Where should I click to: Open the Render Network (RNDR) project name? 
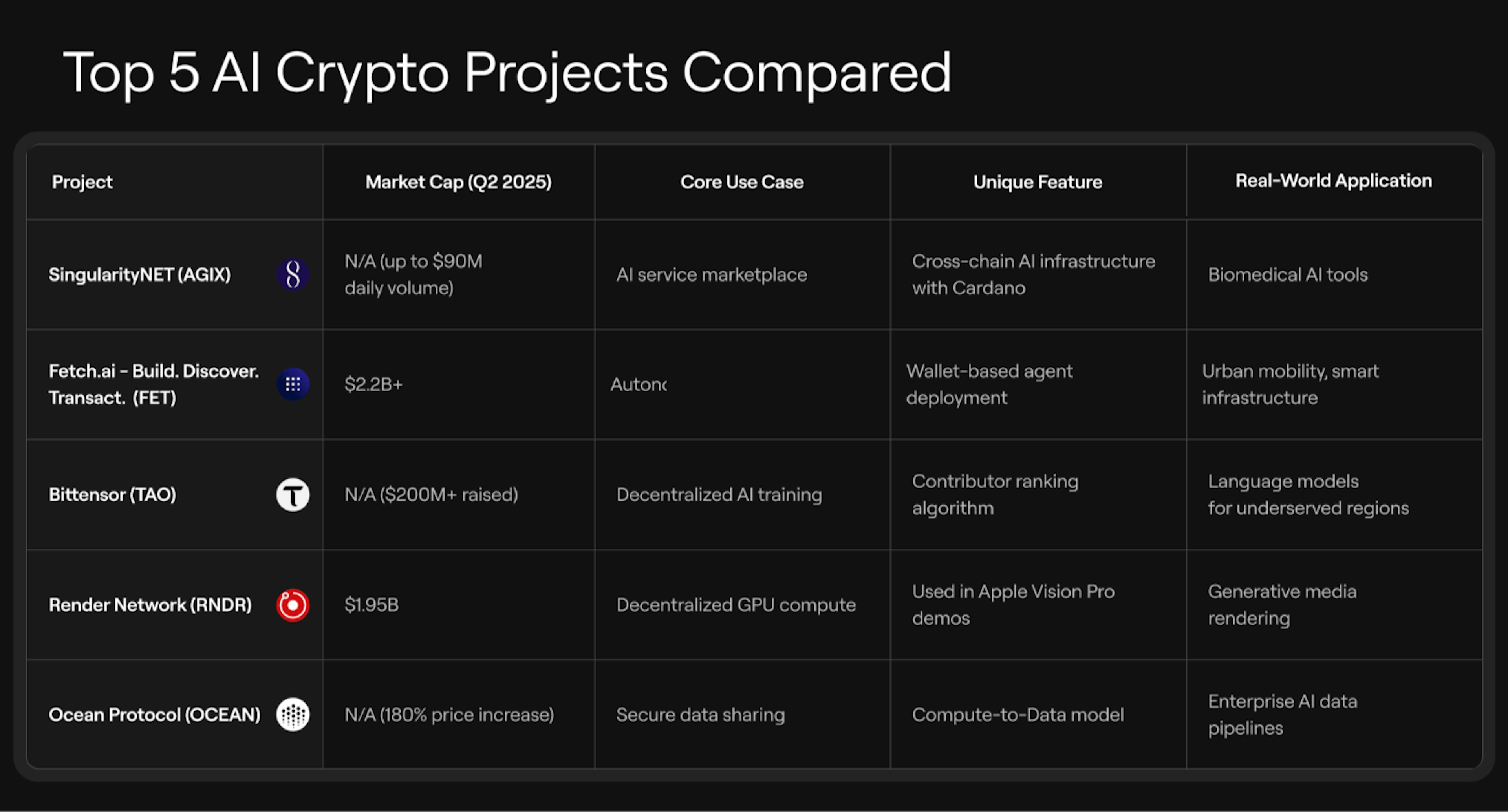150,605
